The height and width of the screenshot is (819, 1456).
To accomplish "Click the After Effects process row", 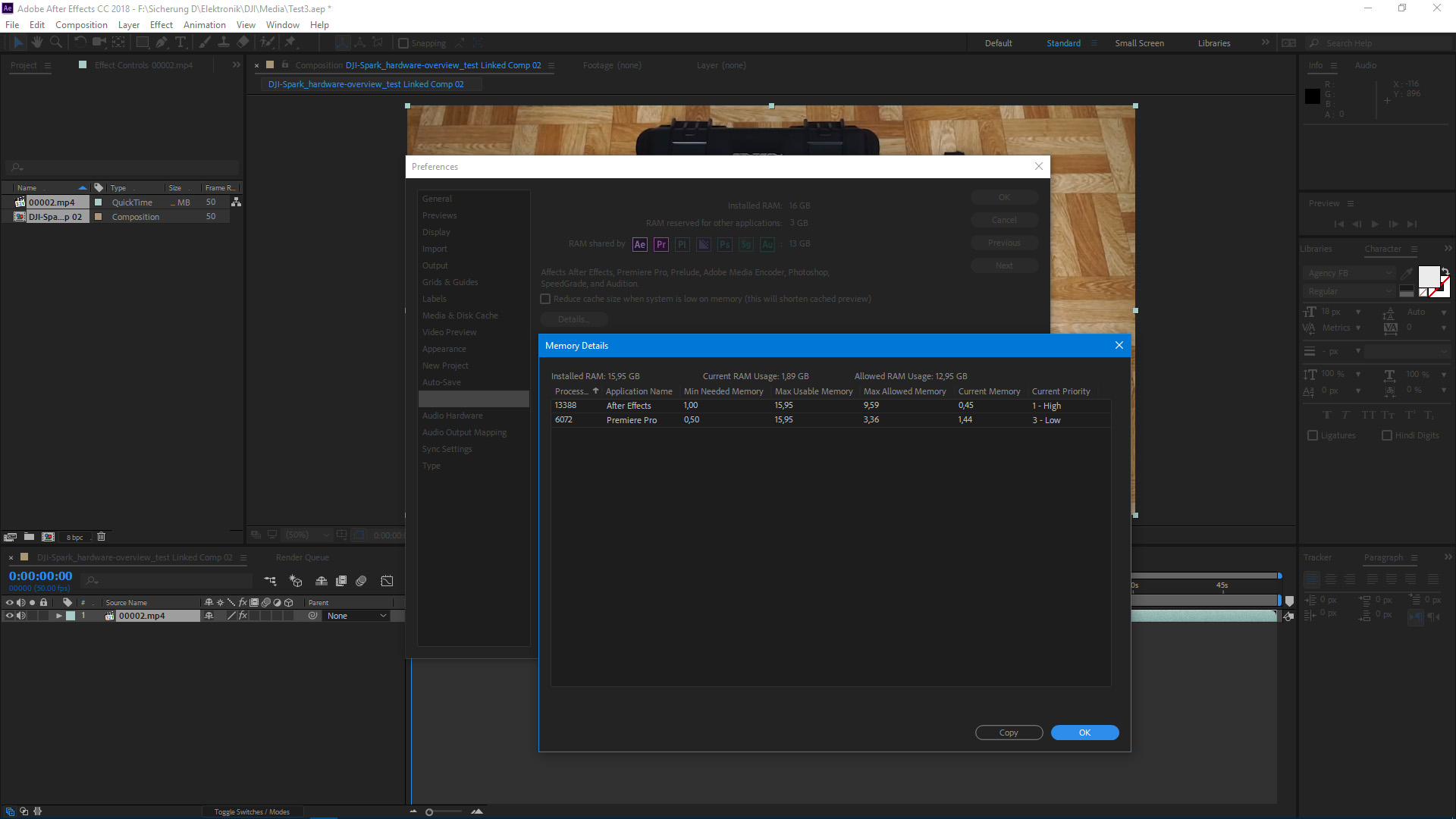I will [x=831, y=405].
